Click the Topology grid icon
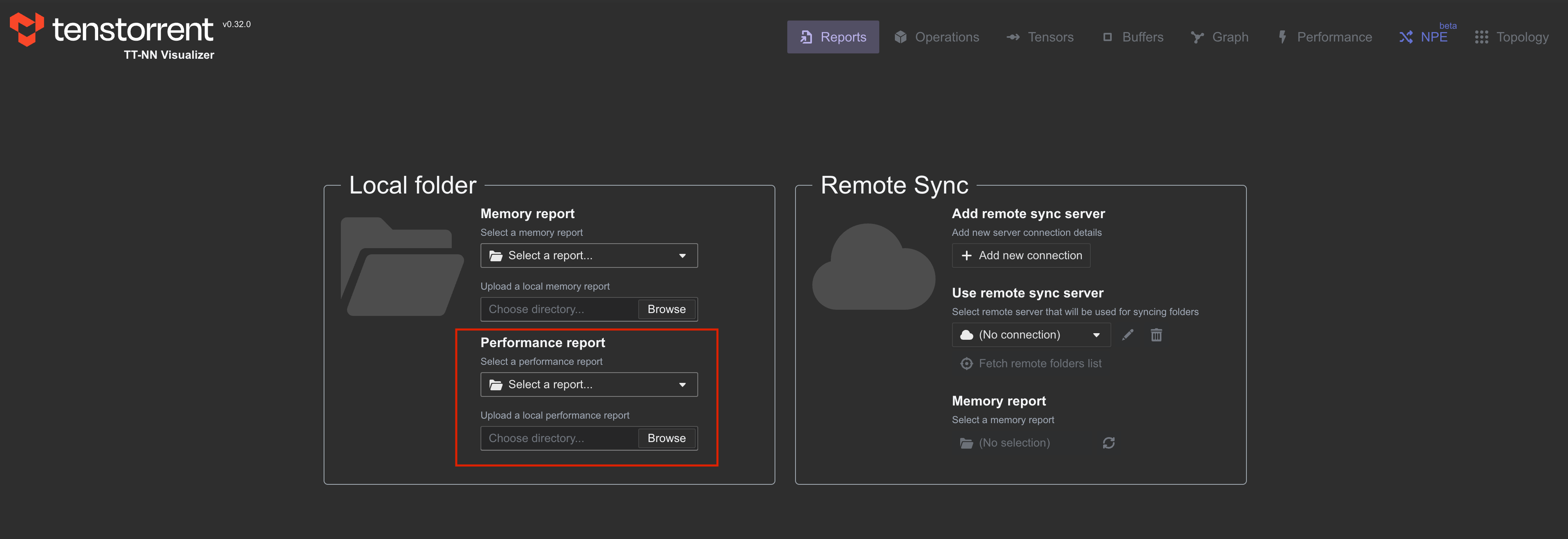This screenshot has height=539, width=1568. pyautogui.click(x=1482, y=37)
